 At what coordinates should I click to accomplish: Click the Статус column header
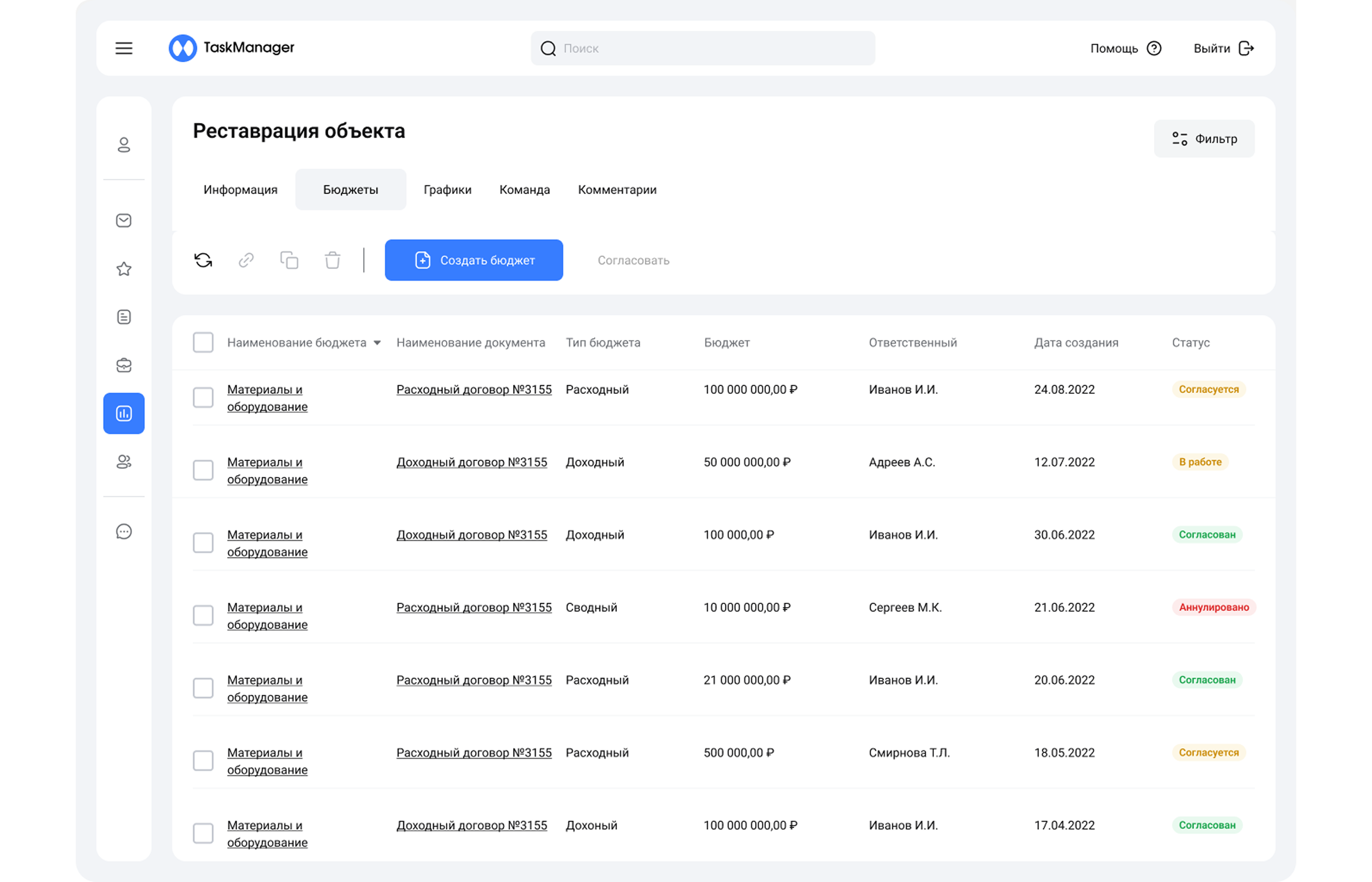pos(1191,343)
